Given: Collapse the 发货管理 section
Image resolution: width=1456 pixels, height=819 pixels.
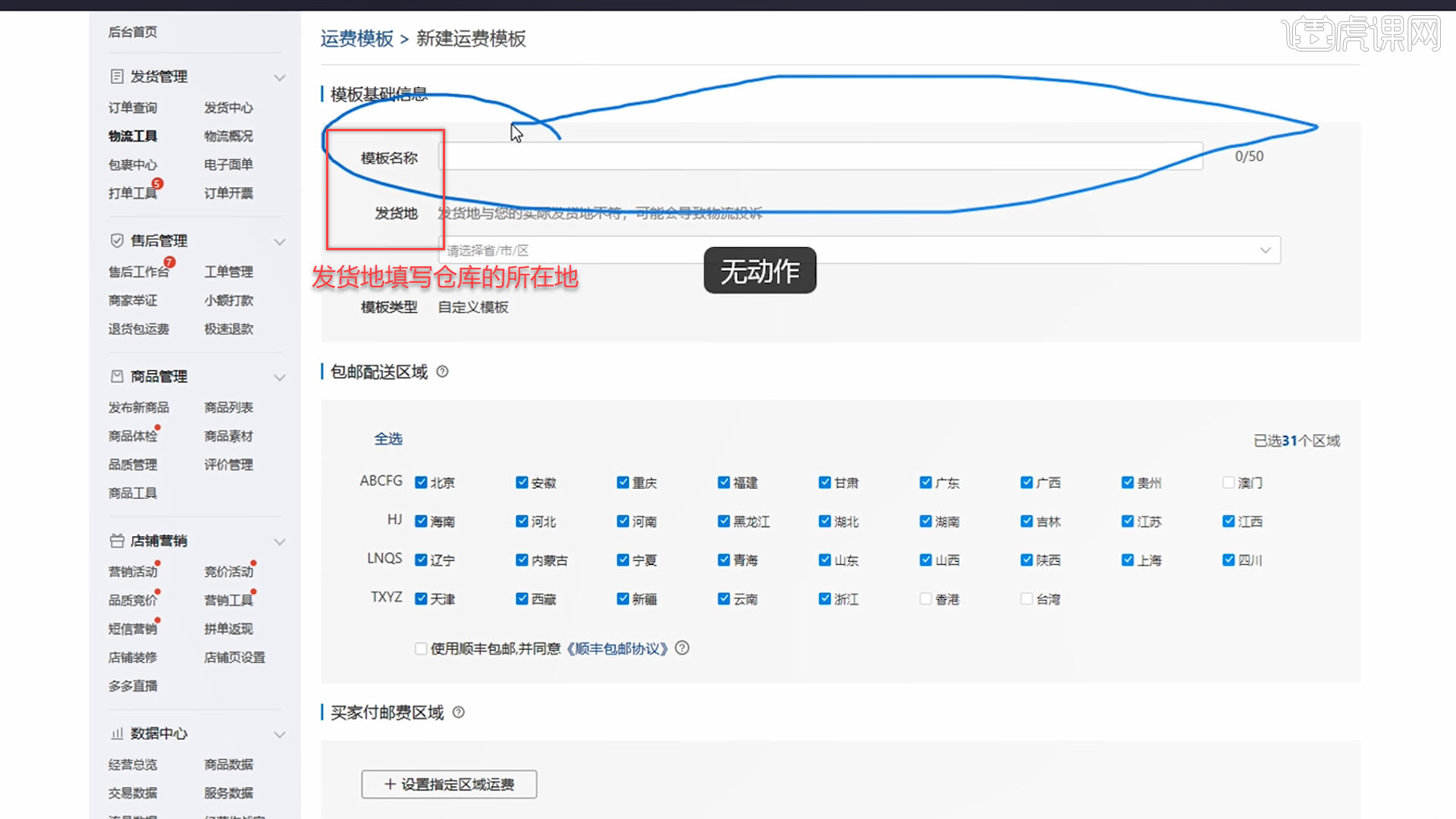Looking at the screenshot, I should coord(280,77).
